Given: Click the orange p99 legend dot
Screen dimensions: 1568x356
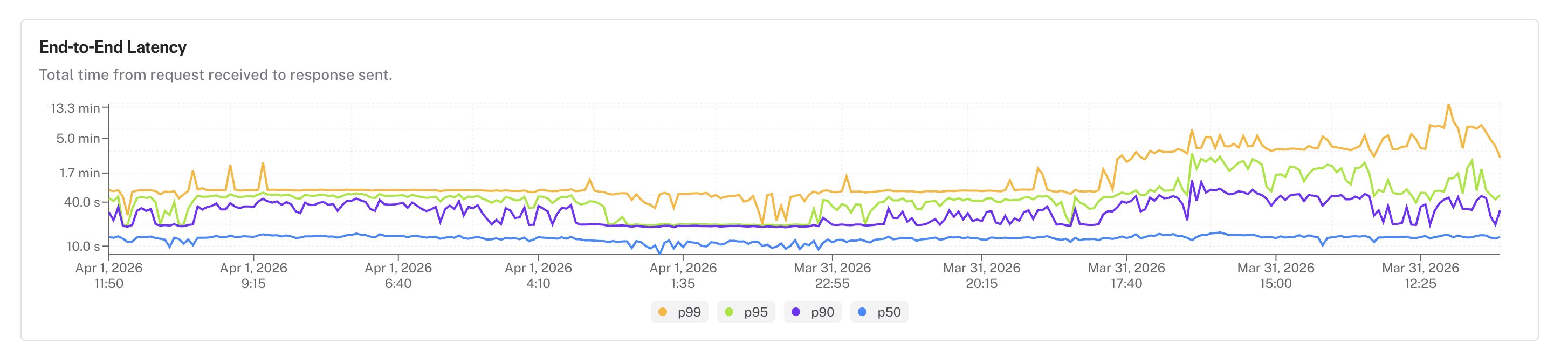Looking at the screenshot, I should point(663,312).
